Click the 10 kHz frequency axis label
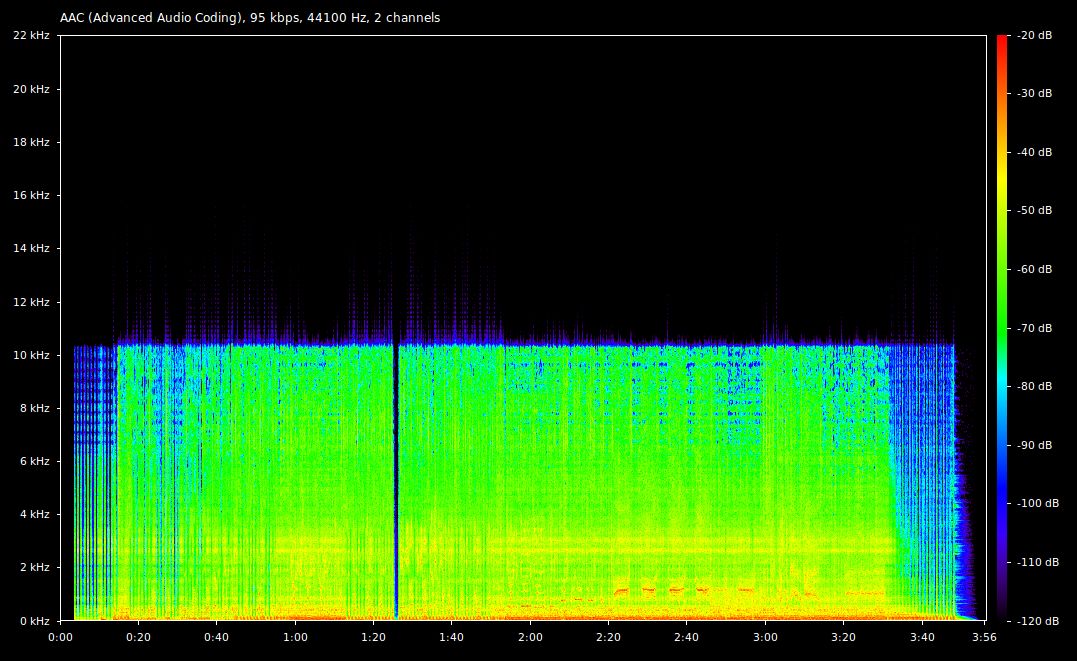Image resolution: width=1077 pixels, height=661 pixels. (x=32, y=355)
